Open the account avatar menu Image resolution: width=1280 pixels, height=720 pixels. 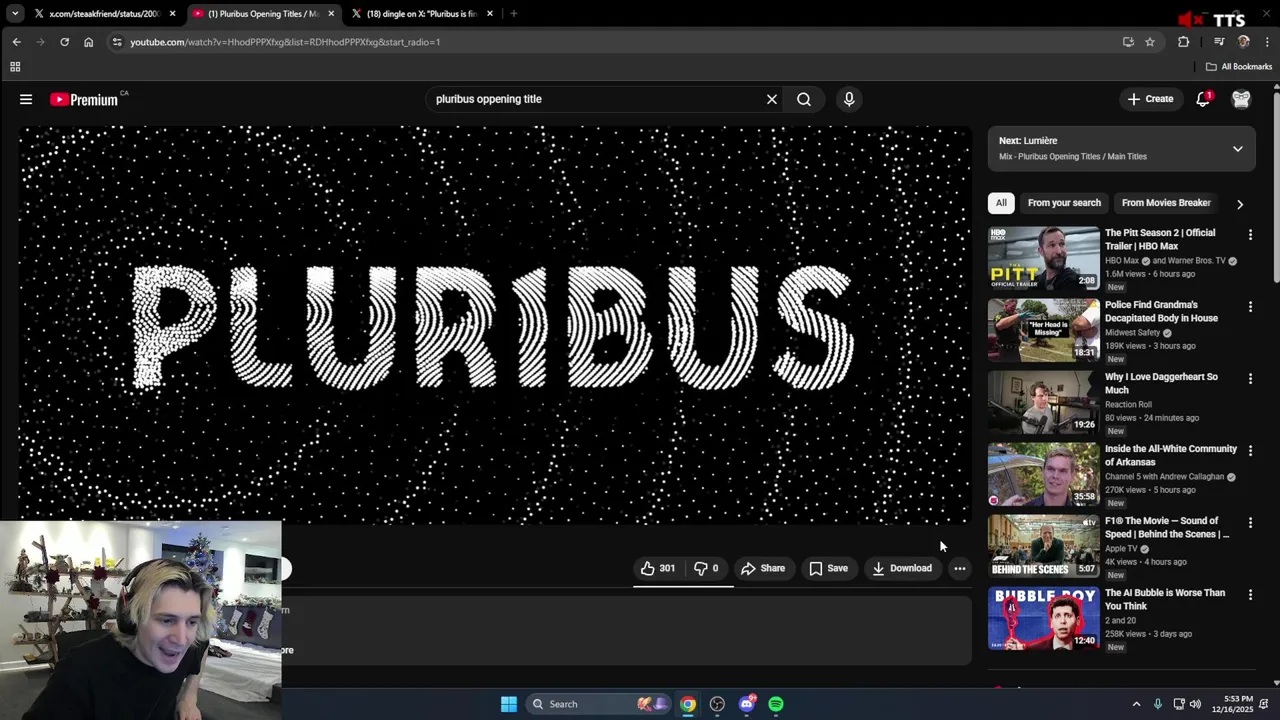(x=1241, y=99)
